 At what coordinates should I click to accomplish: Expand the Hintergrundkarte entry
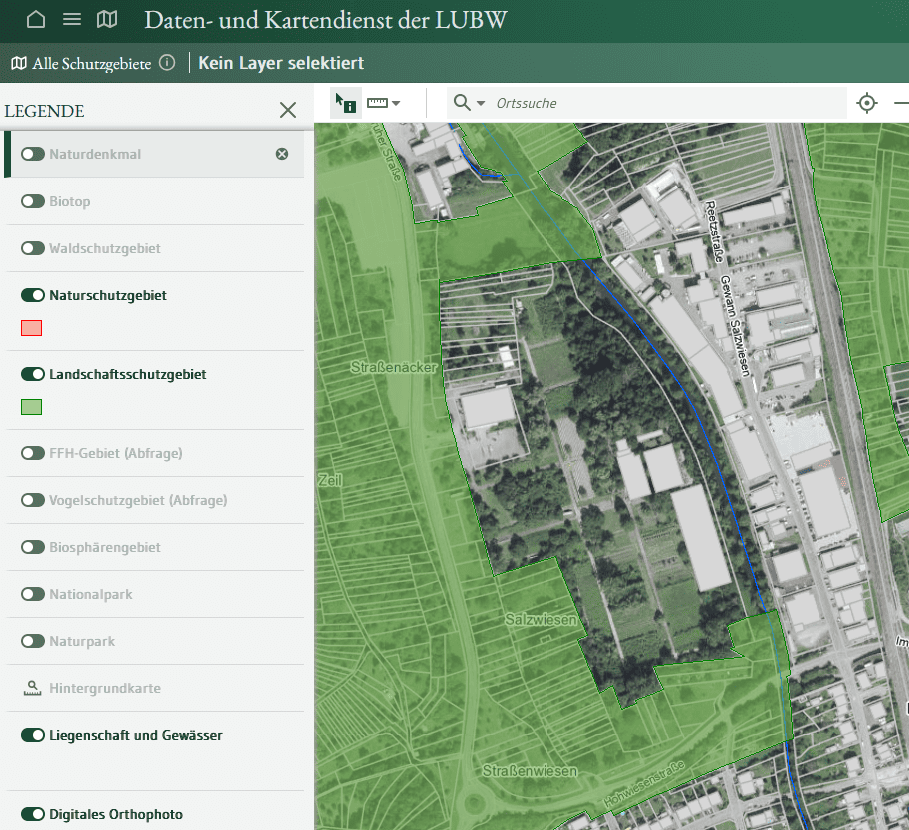[104, 688]
